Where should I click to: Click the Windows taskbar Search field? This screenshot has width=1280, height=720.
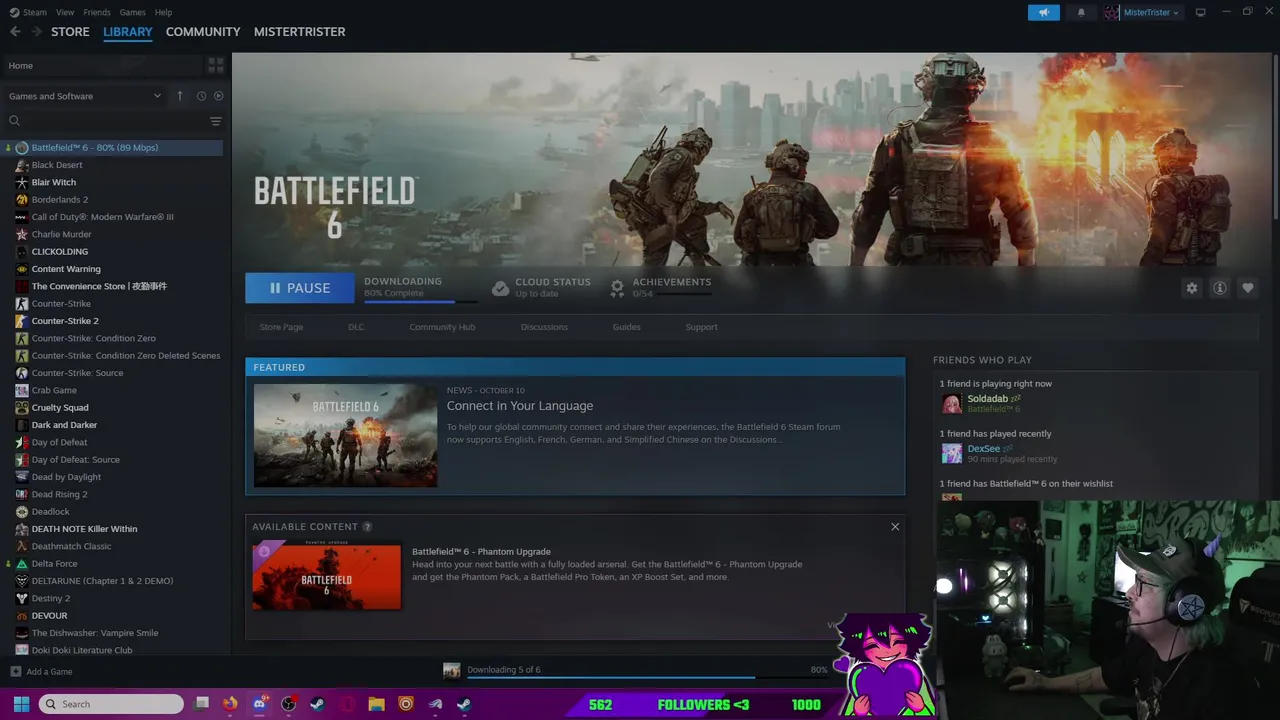point(111,704)
